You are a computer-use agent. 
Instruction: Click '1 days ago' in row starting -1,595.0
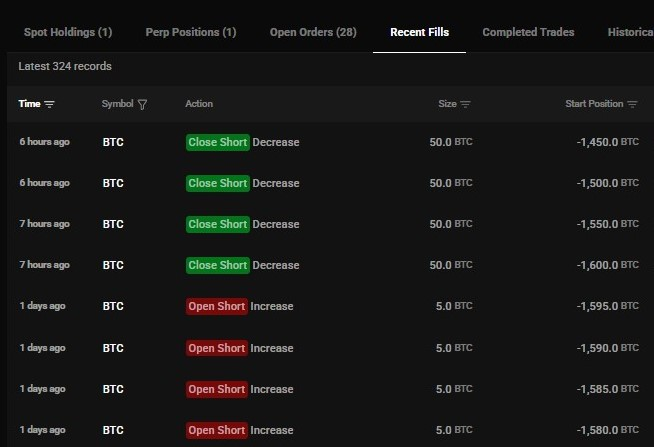click(x=42, y=306)
